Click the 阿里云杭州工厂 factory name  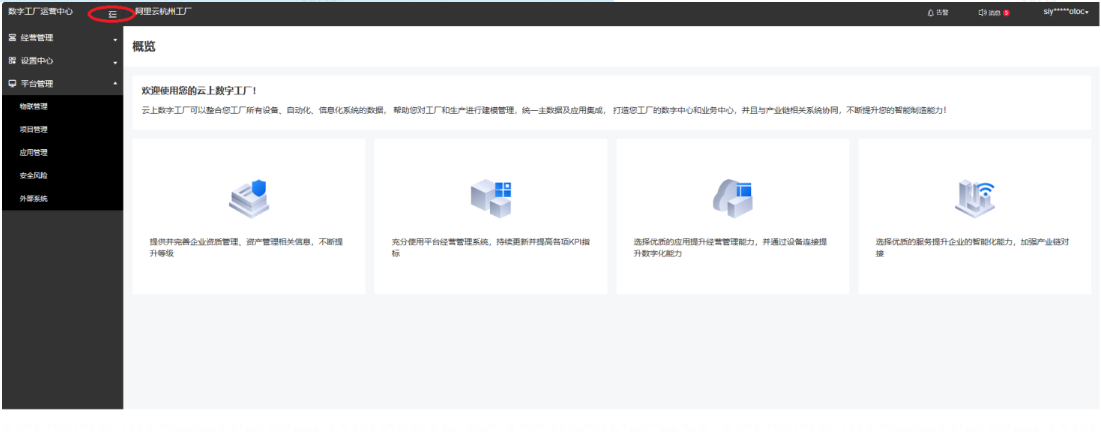[164, 12]
